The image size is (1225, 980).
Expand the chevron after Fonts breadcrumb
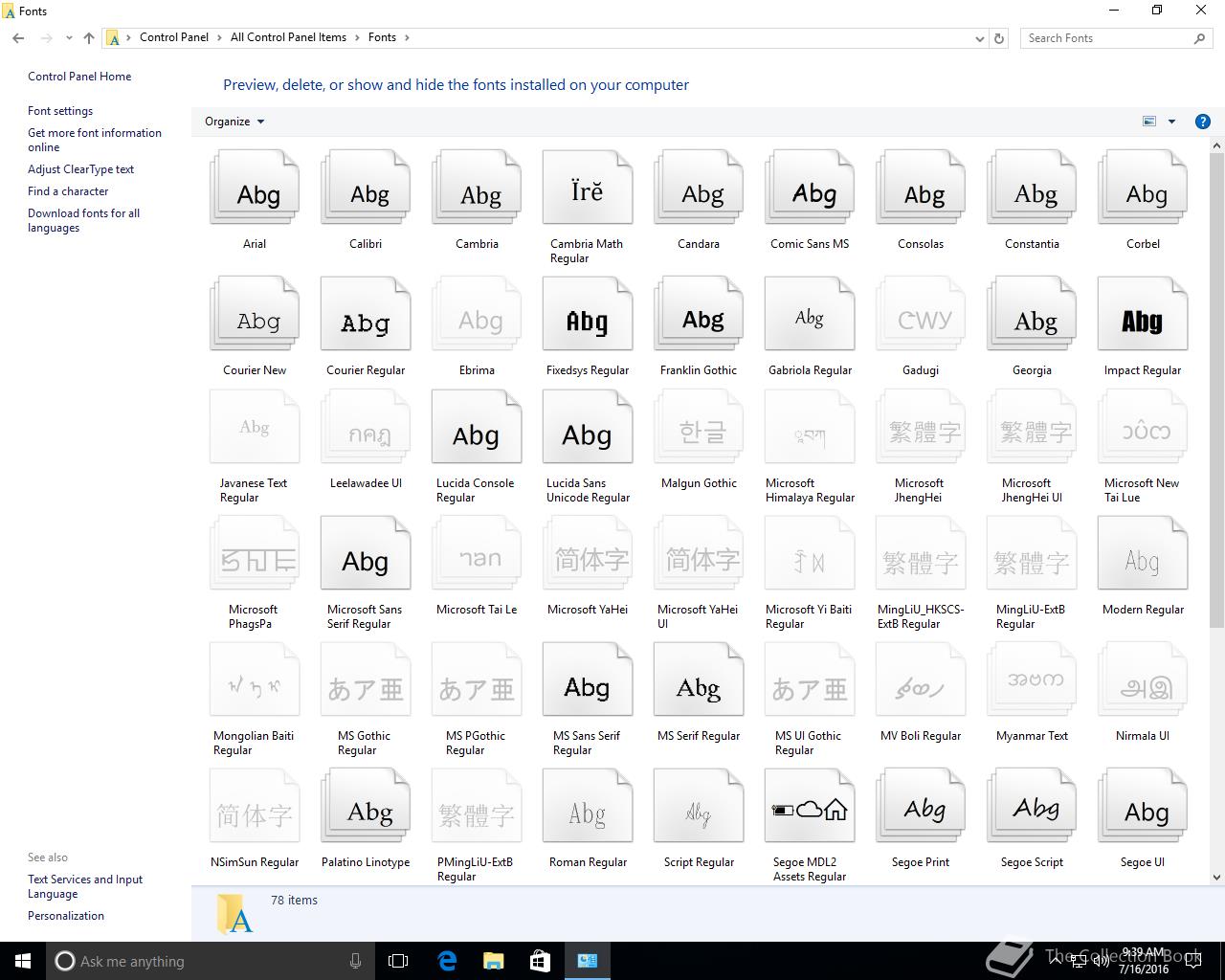(x=407, y=37)
